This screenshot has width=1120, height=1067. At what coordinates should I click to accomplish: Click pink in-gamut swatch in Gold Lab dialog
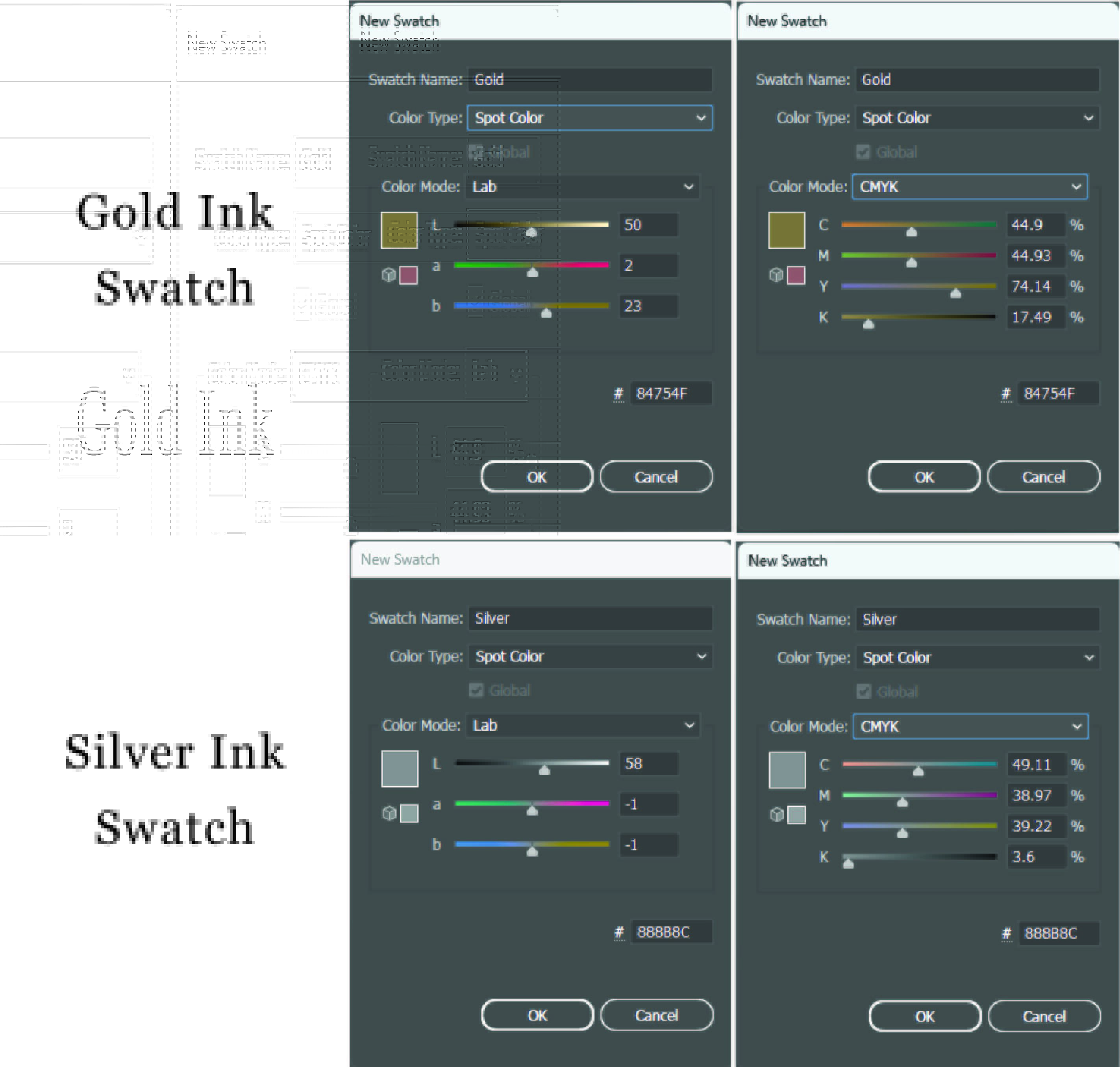pyautogui.click(x=408, y=275)
